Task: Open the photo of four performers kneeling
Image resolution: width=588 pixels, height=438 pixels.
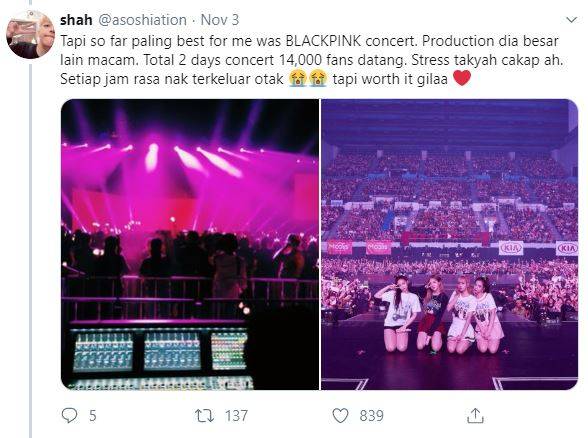Action: pyautogui.click(x=449, y=244)
